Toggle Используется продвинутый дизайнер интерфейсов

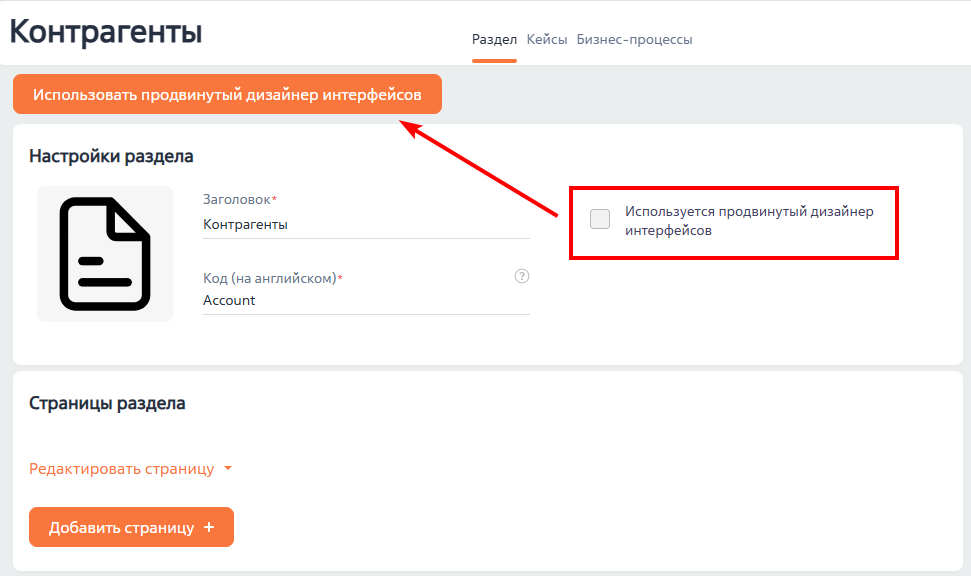pos(600,216)
